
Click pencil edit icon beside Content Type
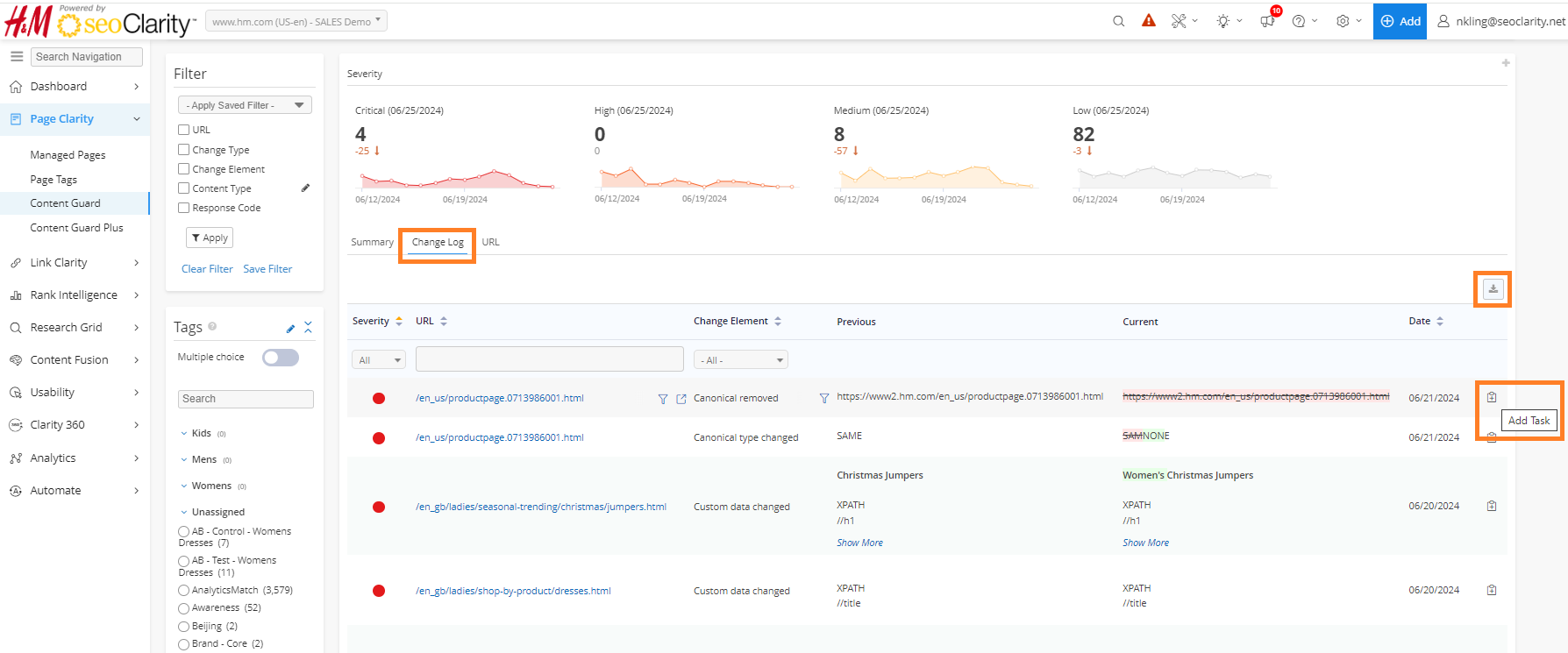[305, 188]
